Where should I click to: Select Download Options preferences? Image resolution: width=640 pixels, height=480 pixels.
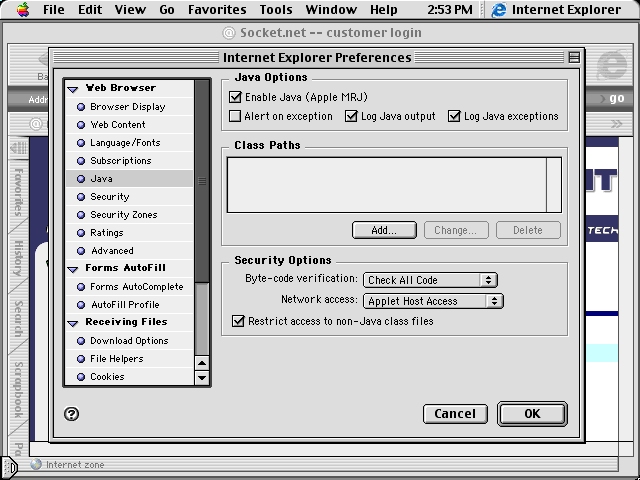tap(129, 341)
